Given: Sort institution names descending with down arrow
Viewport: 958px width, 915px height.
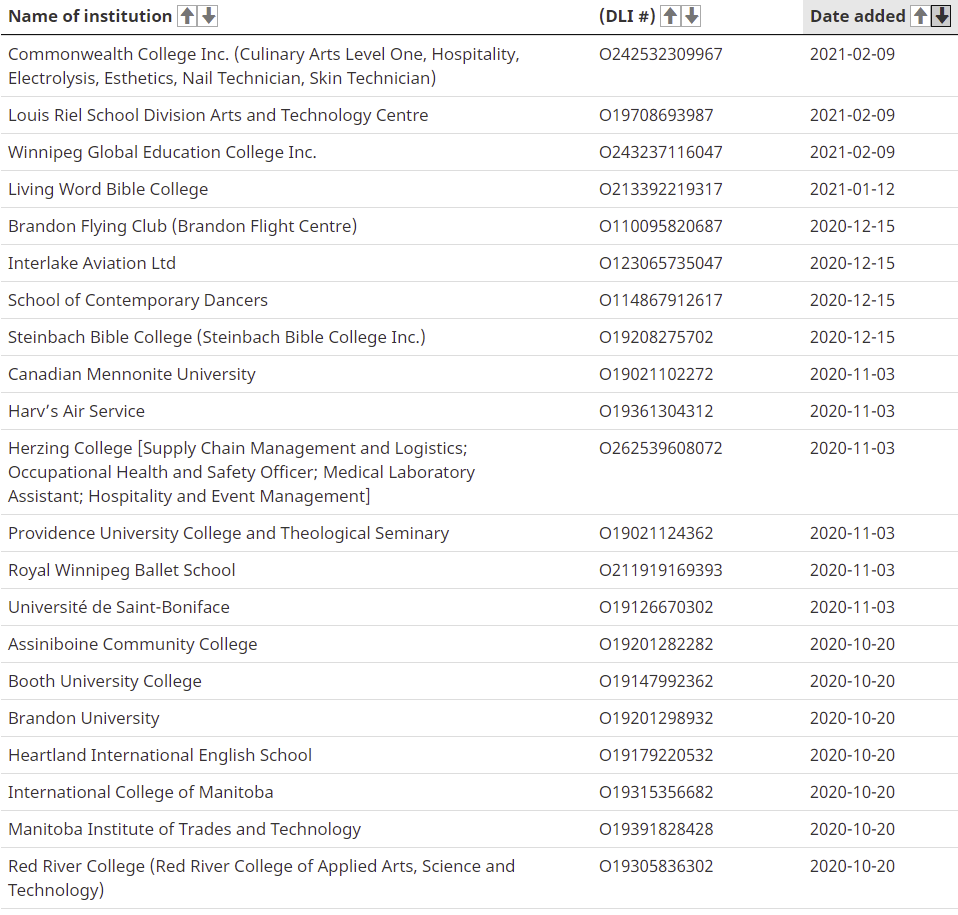Looking at the screenshot, I should pos(208,16).
